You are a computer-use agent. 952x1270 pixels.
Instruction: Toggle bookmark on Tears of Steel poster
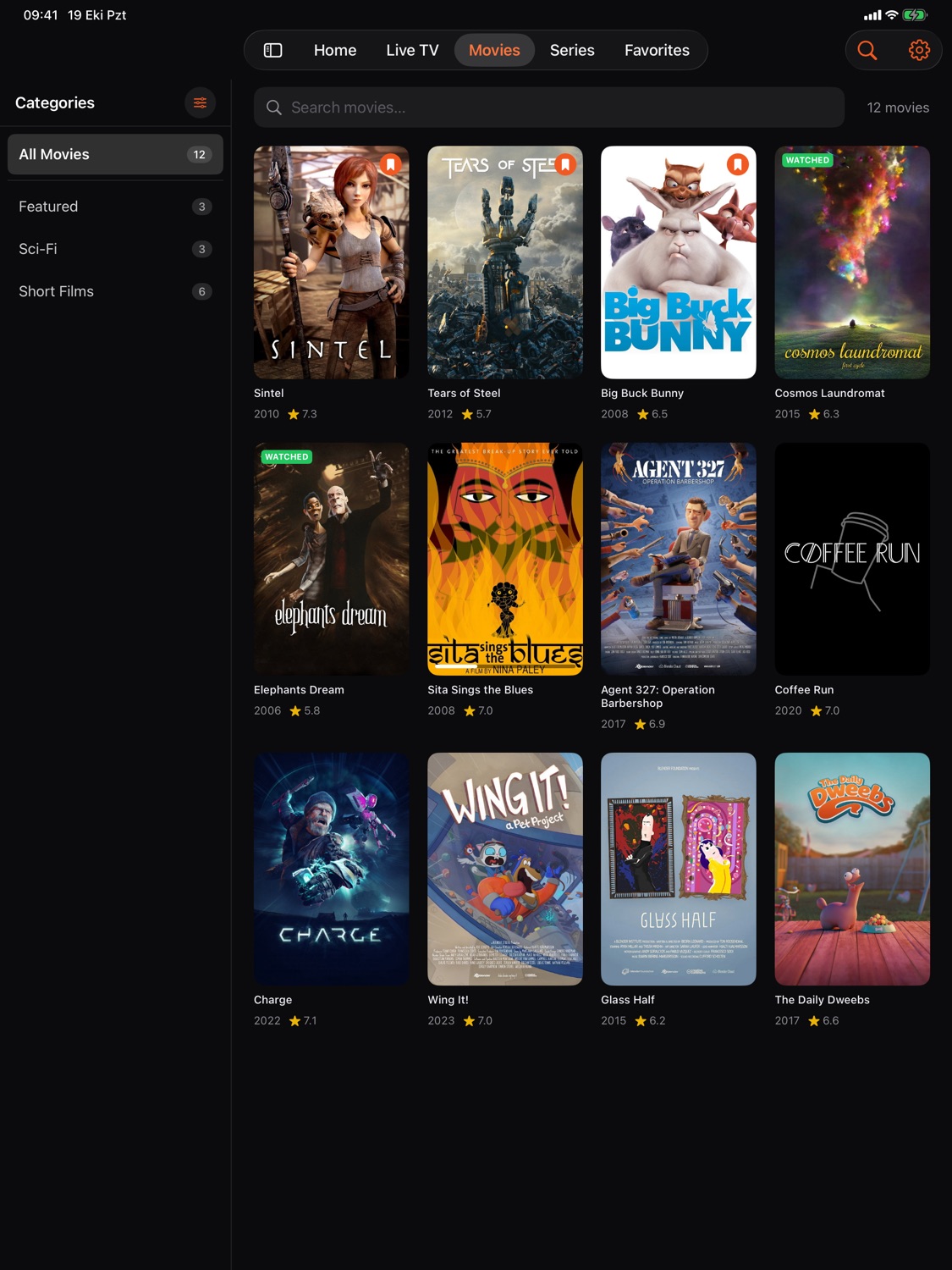point(564,164)
